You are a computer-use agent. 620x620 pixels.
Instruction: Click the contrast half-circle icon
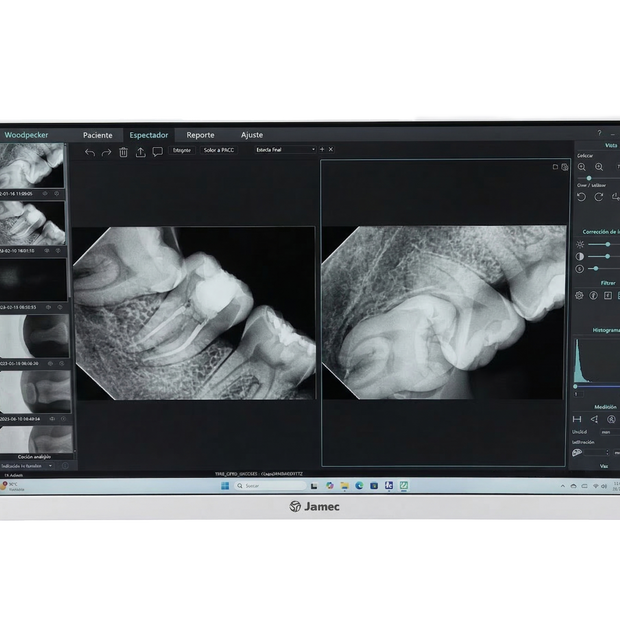[x=580, y=256]
